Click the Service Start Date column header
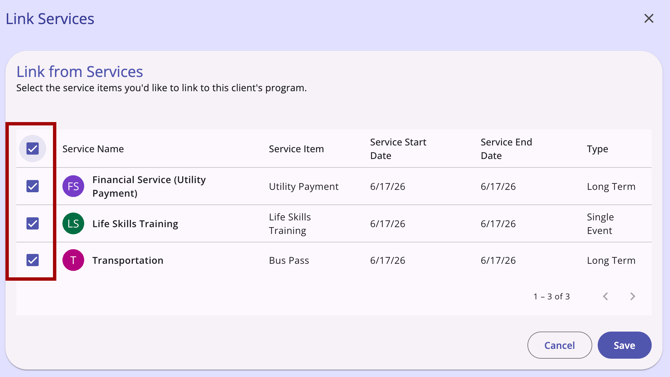Viewport: 670px width, 377px height. (398, 149)
